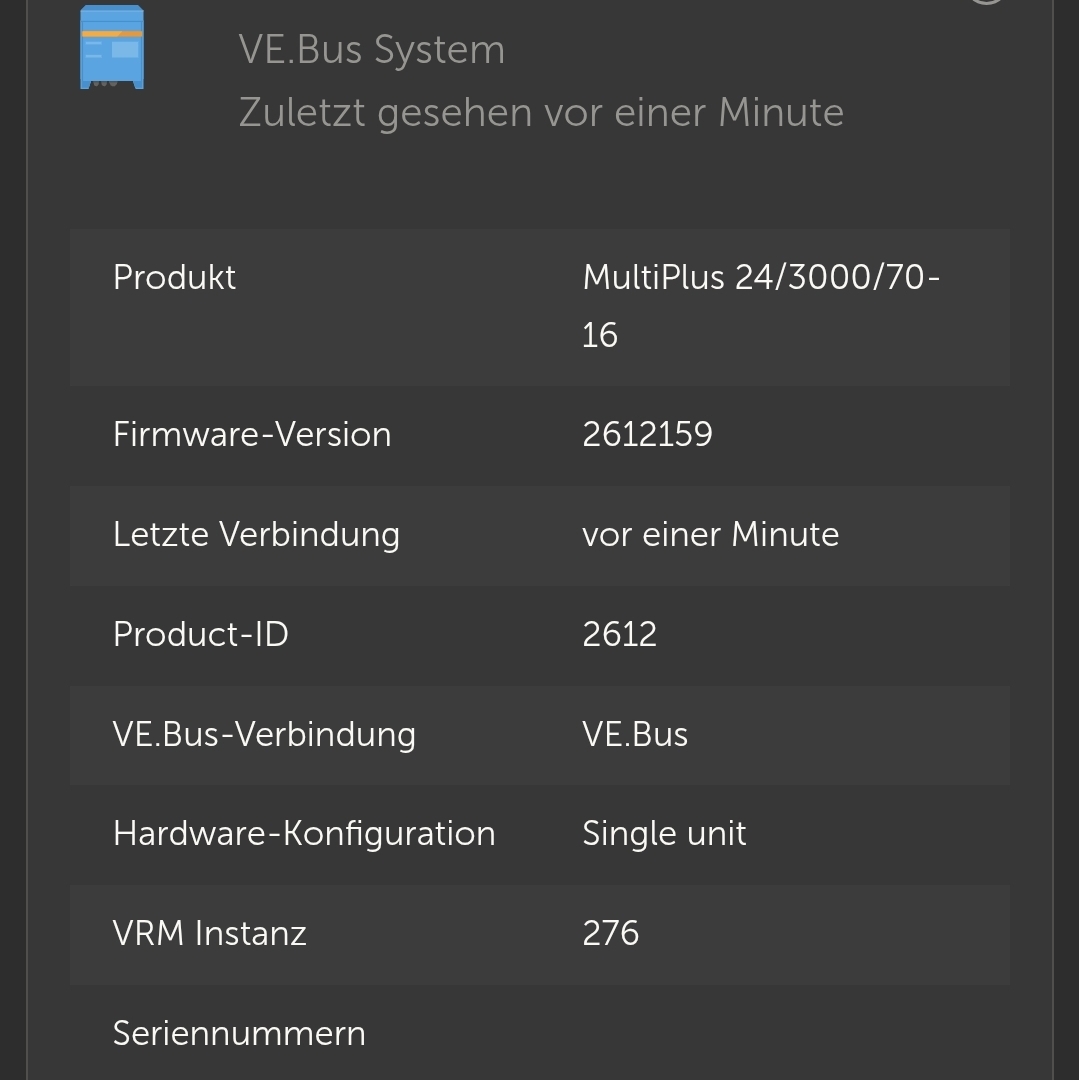
Task: Click the 'Zuletzt gesehen vor einer Minute' status text
Action: click(540, 112)
